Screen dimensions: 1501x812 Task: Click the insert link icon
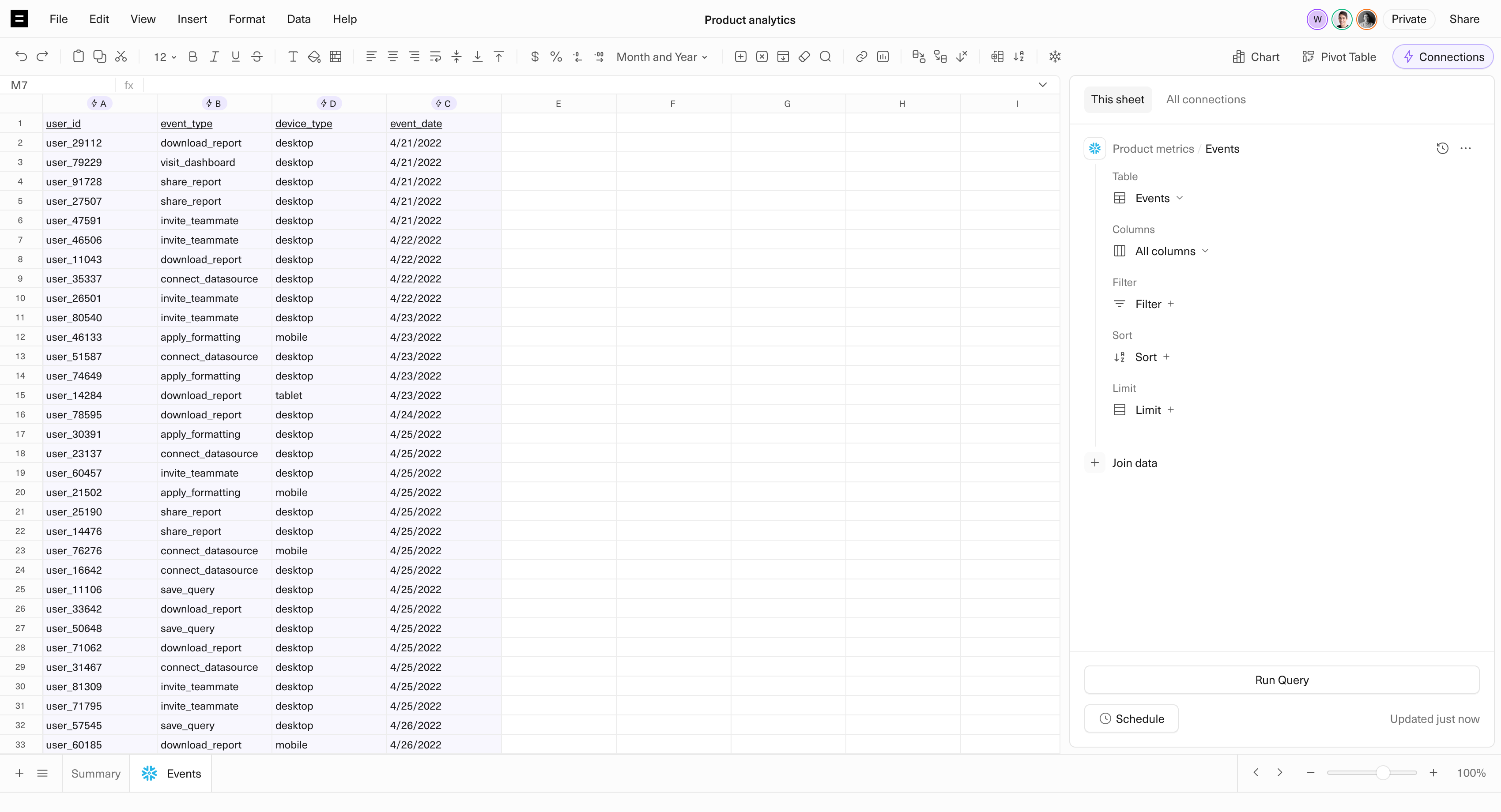pos(861,56)
